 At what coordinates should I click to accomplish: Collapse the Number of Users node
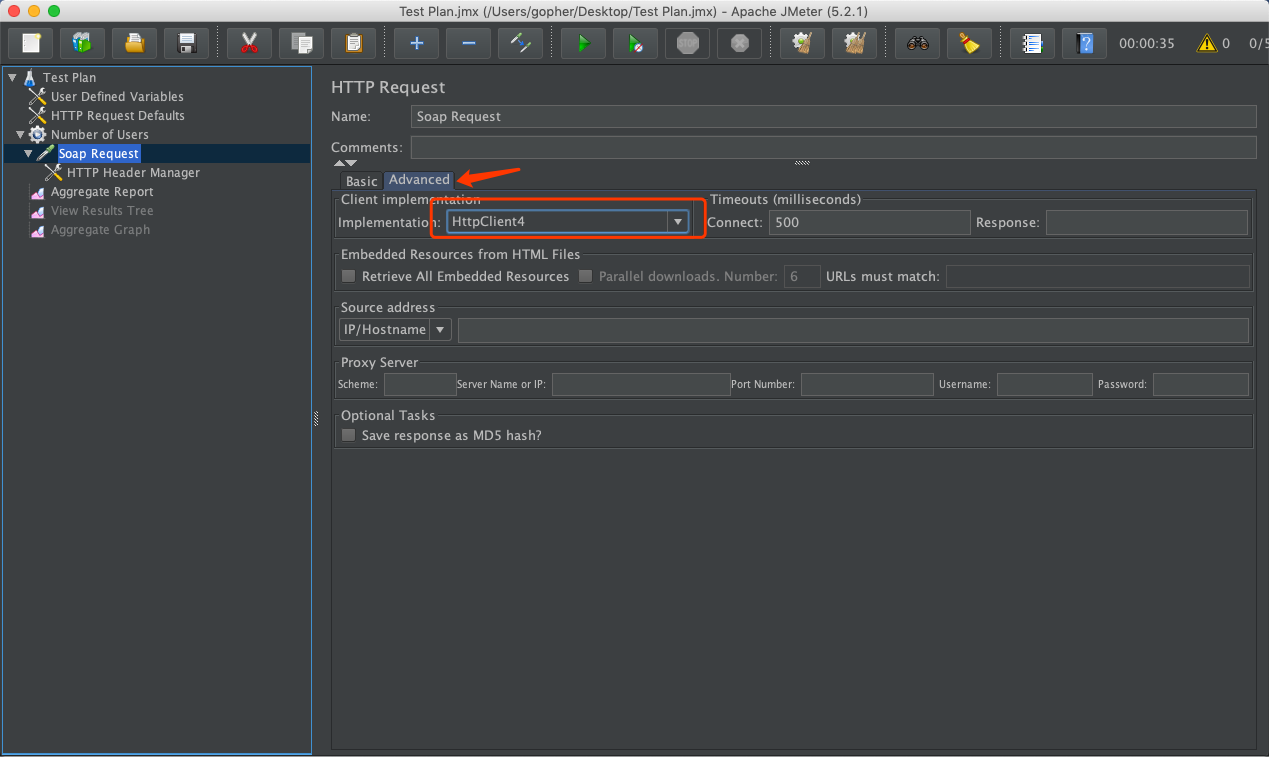click(x=20, y=134)
